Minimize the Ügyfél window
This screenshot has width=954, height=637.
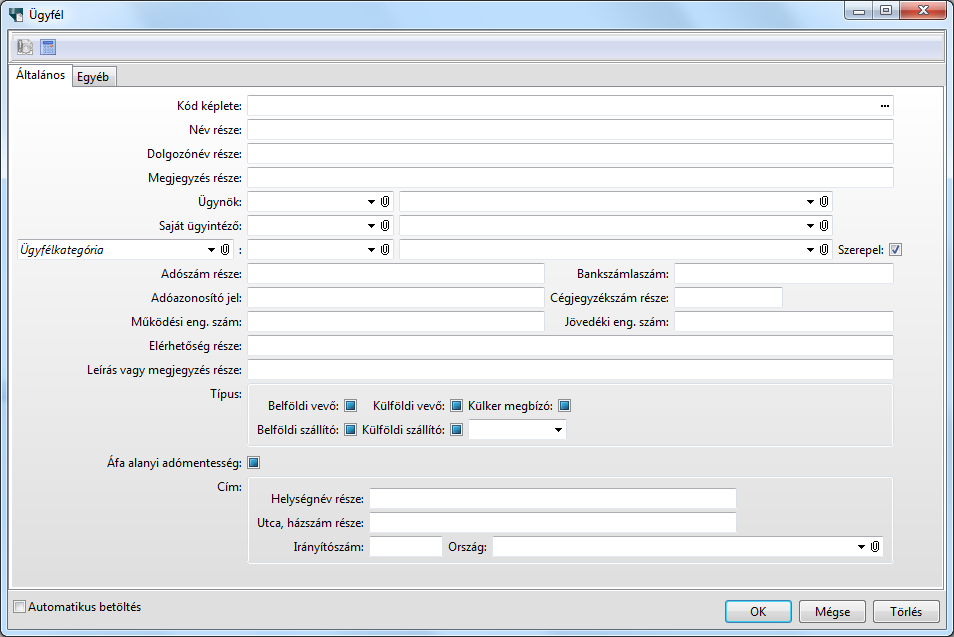tap(859, 11)
